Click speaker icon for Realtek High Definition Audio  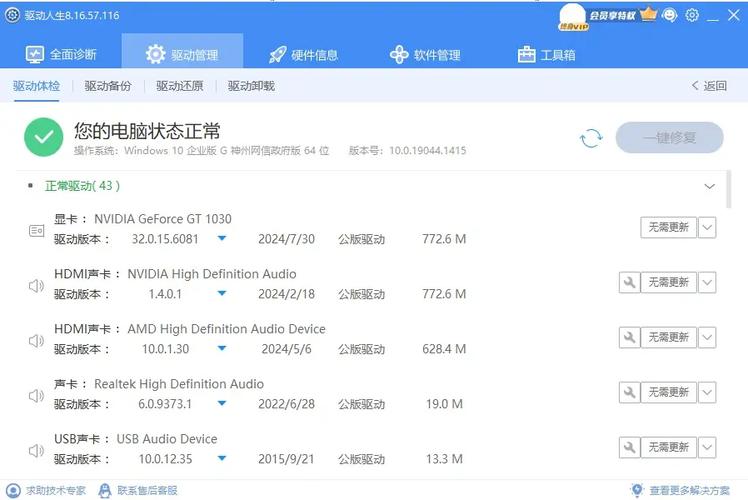(36, 396)
